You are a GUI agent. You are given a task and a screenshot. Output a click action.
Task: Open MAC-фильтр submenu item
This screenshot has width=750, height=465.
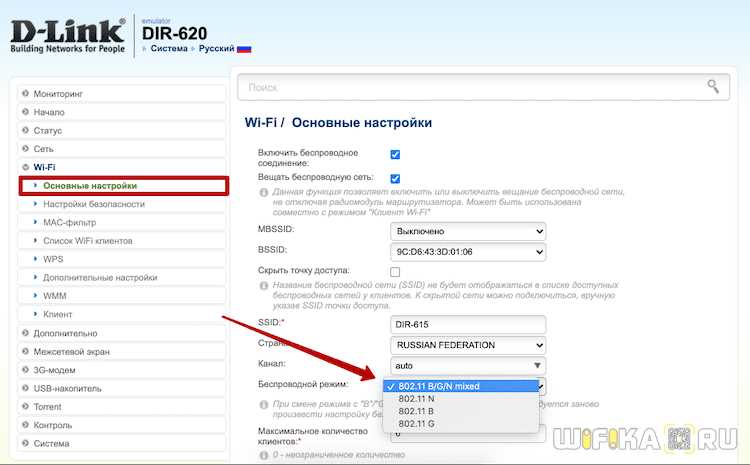(x=122, y=222)
